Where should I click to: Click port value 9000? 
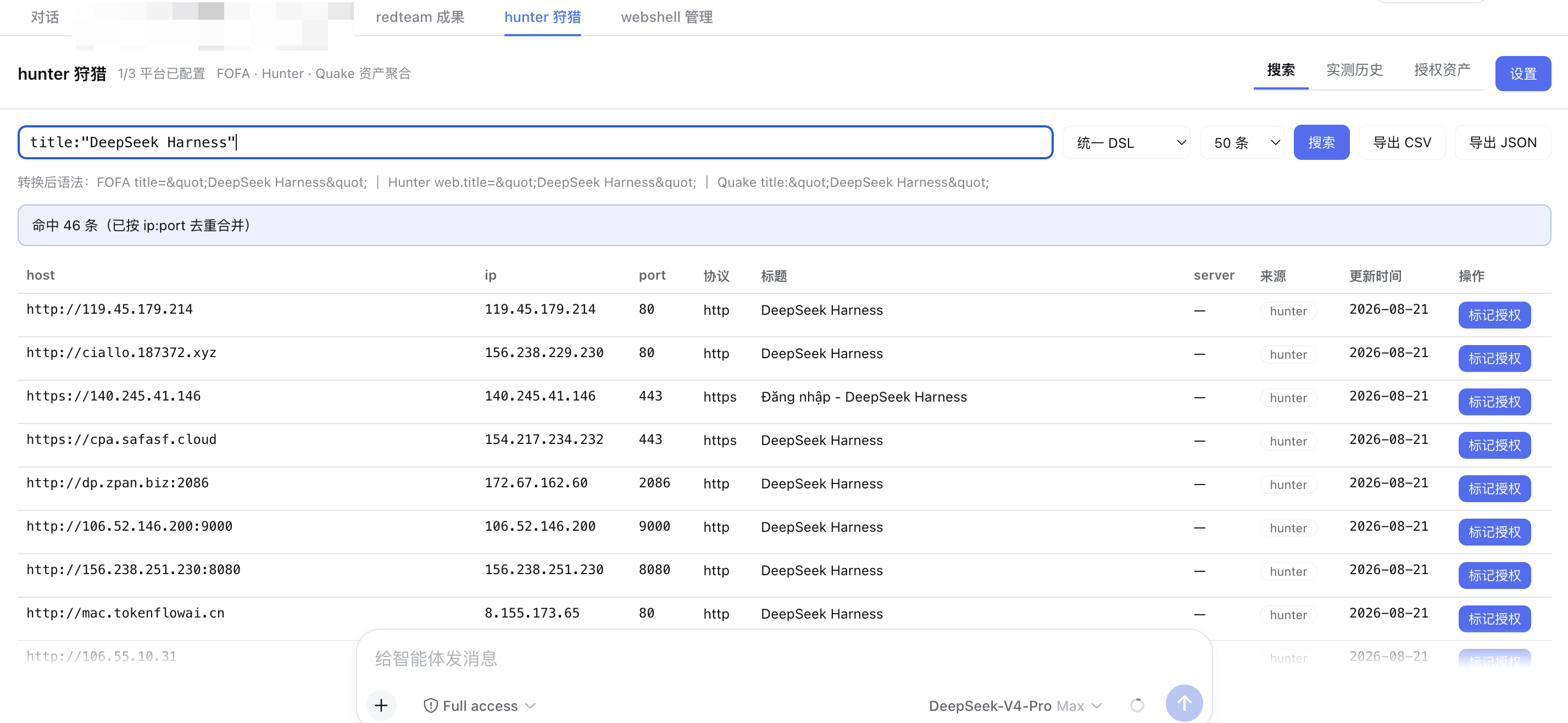pos(654,526)
